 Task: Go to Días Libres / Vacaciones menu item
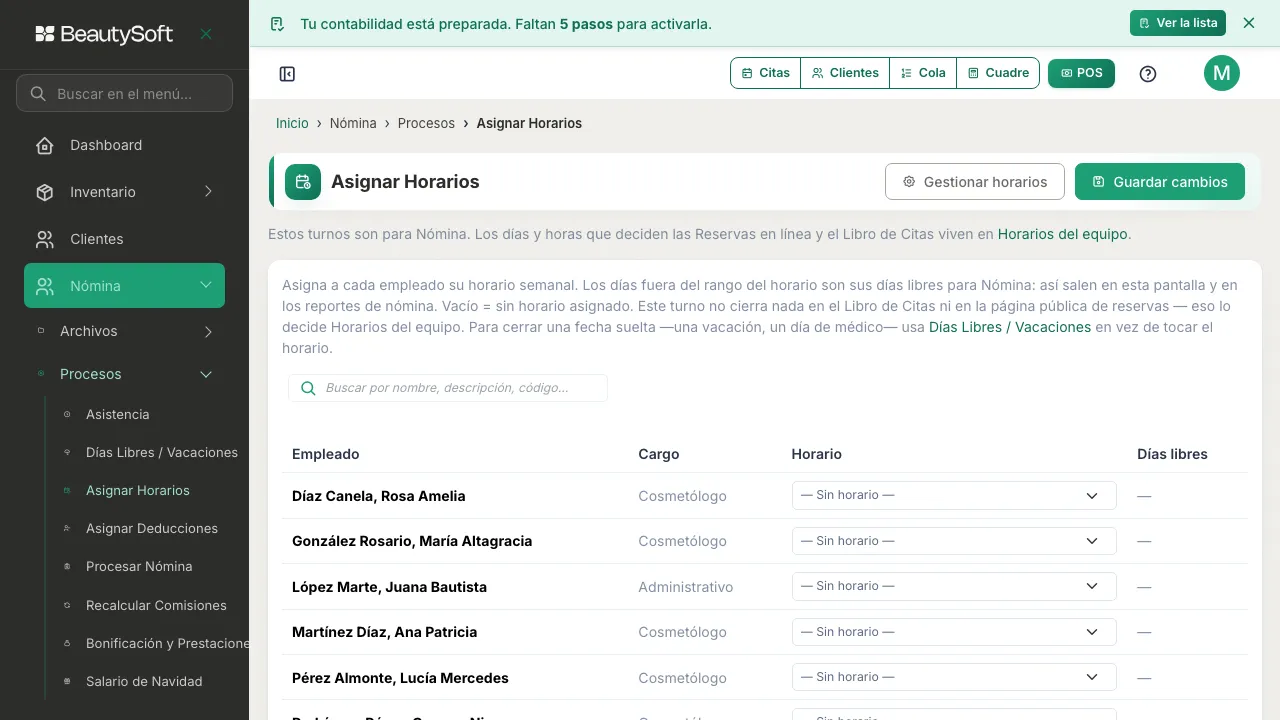(x=162, y=452)
